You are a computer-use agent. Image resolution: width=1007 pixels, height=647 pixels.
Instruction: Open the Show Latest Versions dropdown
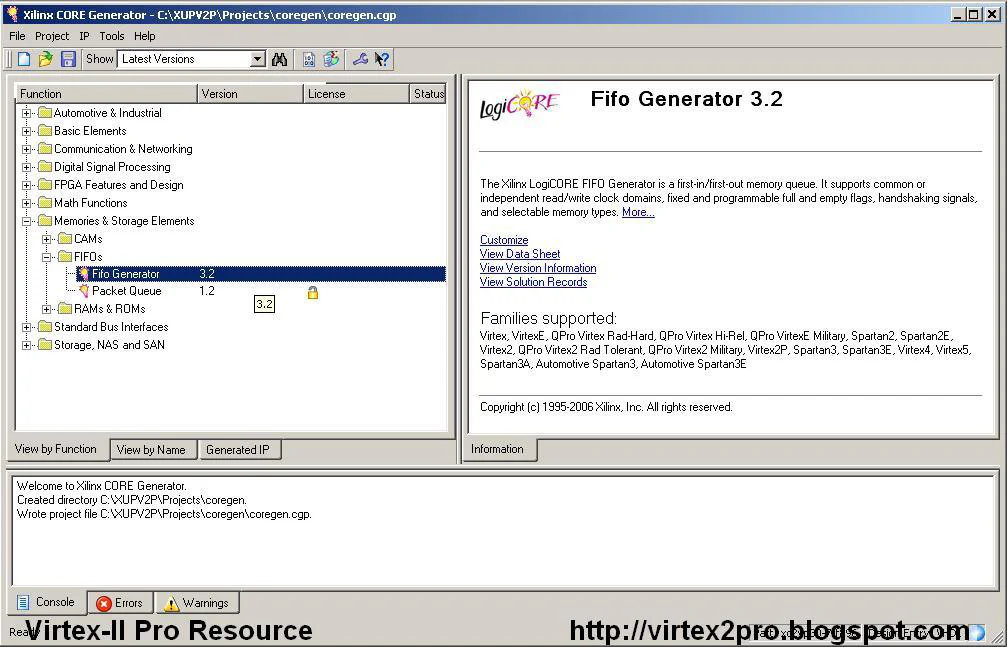coord(257,60)
